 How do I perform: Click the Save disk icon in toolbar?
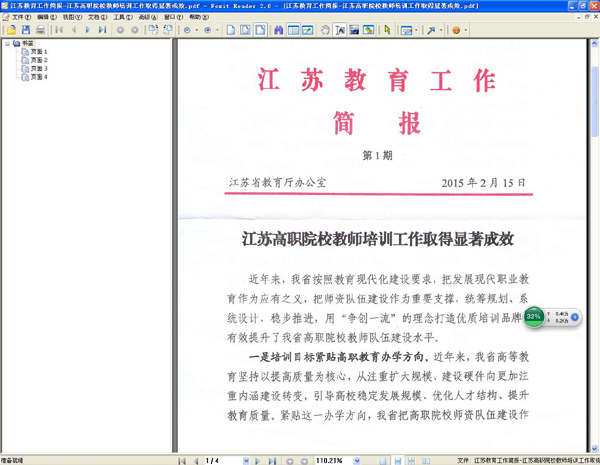(25, 30)
